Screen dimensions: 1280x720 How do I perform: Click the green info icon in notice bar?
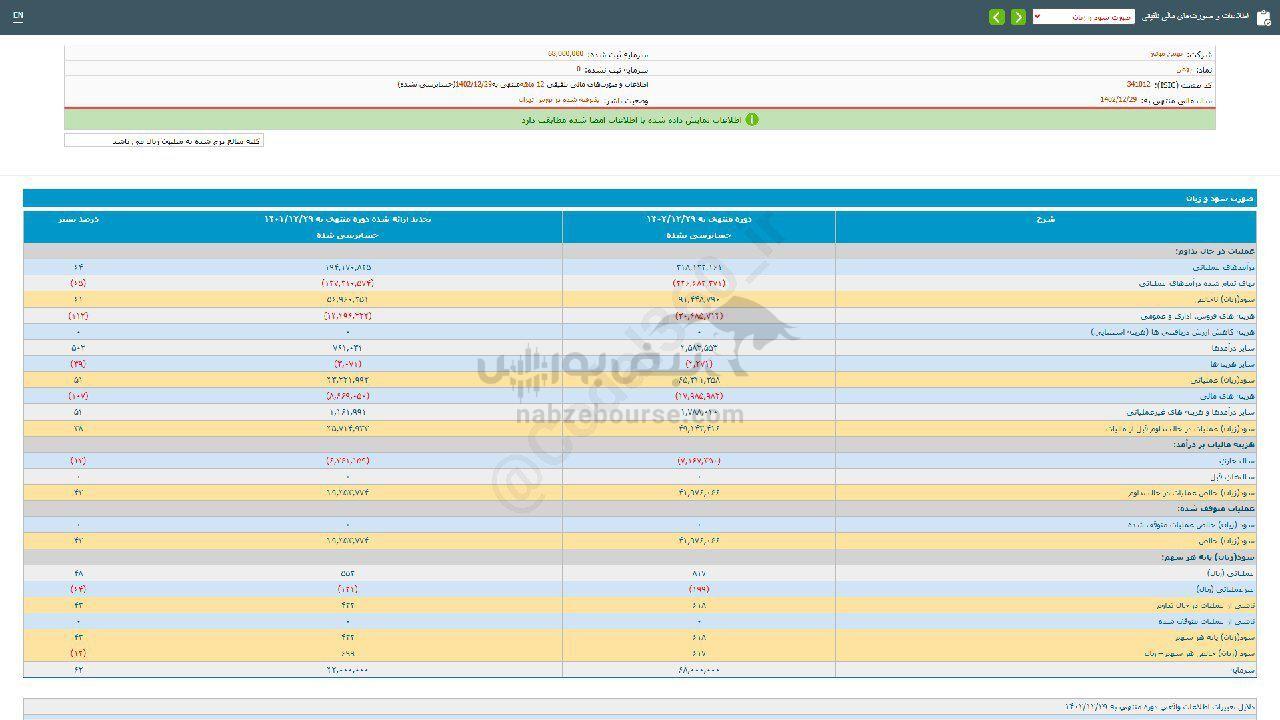tap(752, 119)
